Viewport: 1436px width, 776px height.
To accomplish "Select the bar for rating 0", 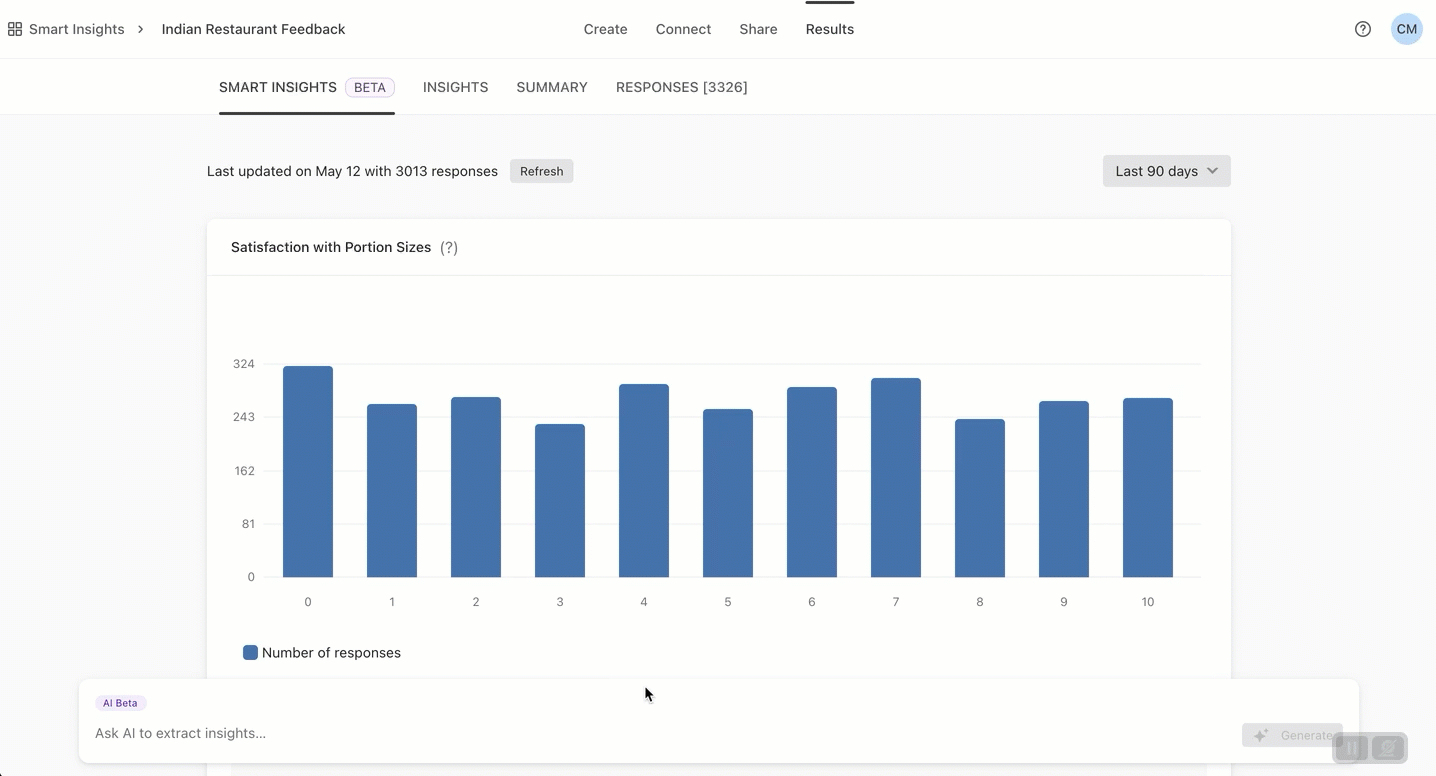I will tap(307, 470).
